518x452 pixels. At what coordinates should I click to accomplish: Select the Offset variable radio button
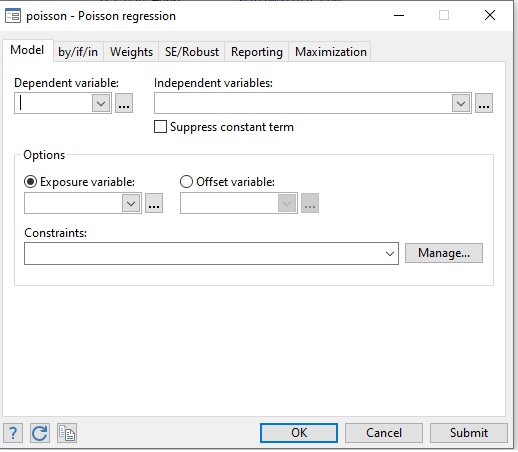(x=186, y=182)
